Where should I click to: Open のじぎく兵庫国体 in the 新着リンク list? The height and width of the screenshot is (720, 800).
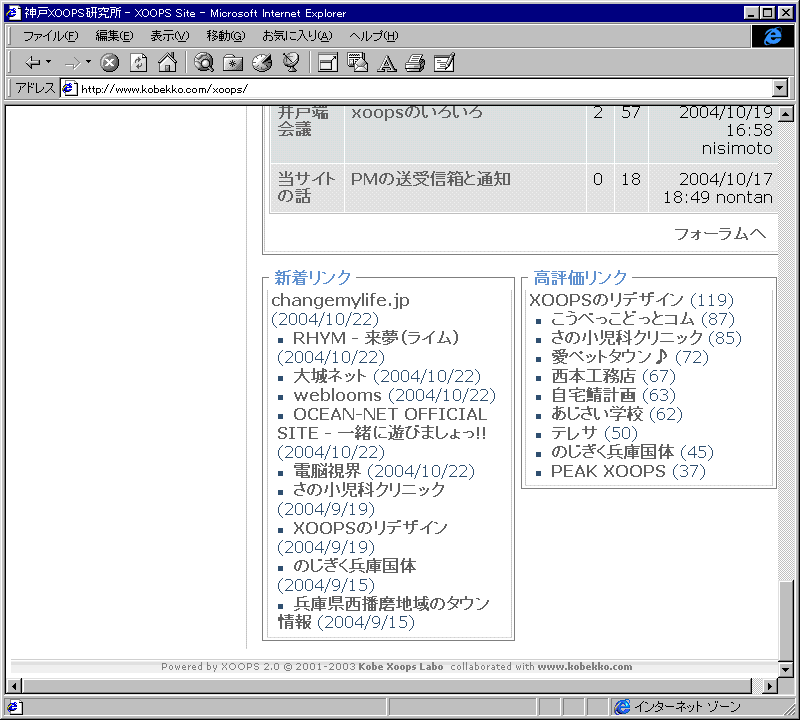(x=355, y=566)
